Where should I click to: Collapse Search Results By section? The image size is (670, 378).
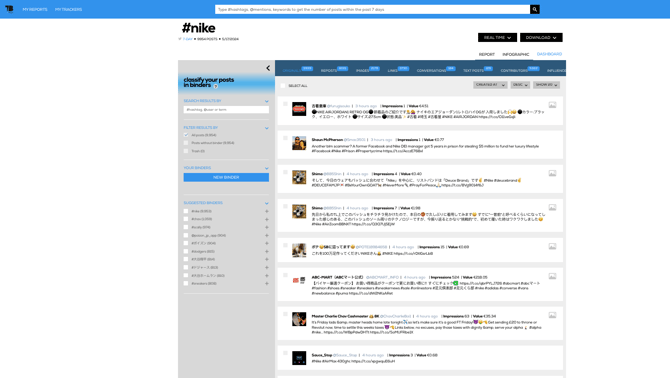pyautogui.click(x=267, y=101)
